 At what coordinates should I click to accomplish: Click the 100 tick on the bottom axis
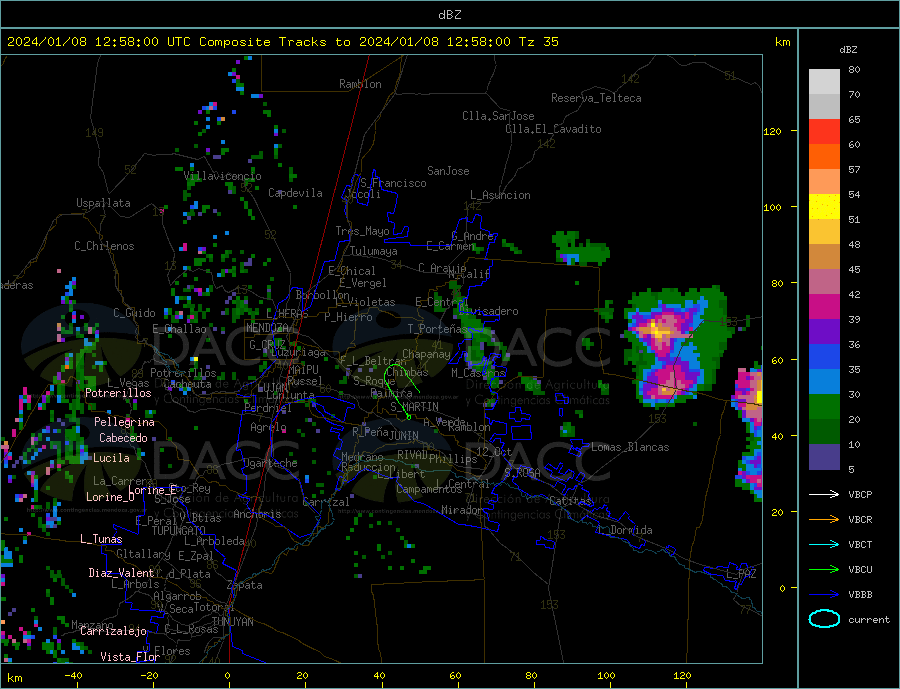[x=607, y=676]
